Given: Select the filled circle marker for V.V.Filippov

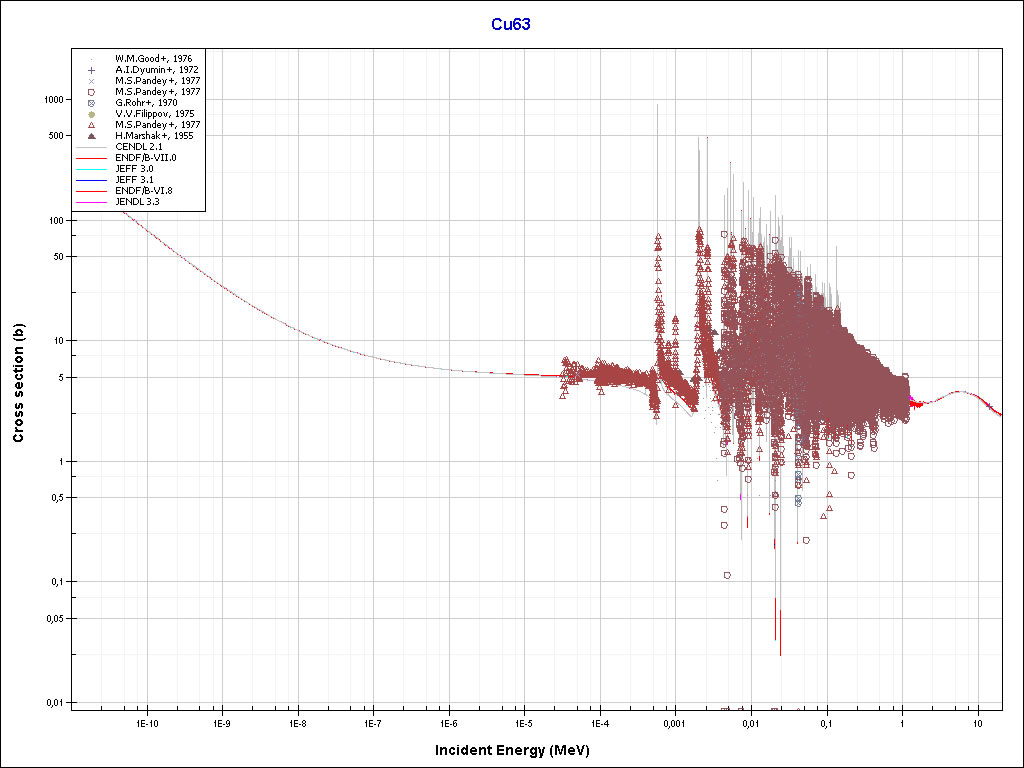Looking at the screenshot, I should pos(91,114).
